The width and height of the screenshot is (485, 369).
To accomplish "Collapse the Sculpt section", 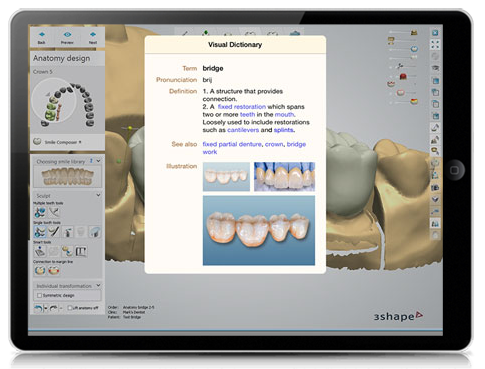I will 98,195.
